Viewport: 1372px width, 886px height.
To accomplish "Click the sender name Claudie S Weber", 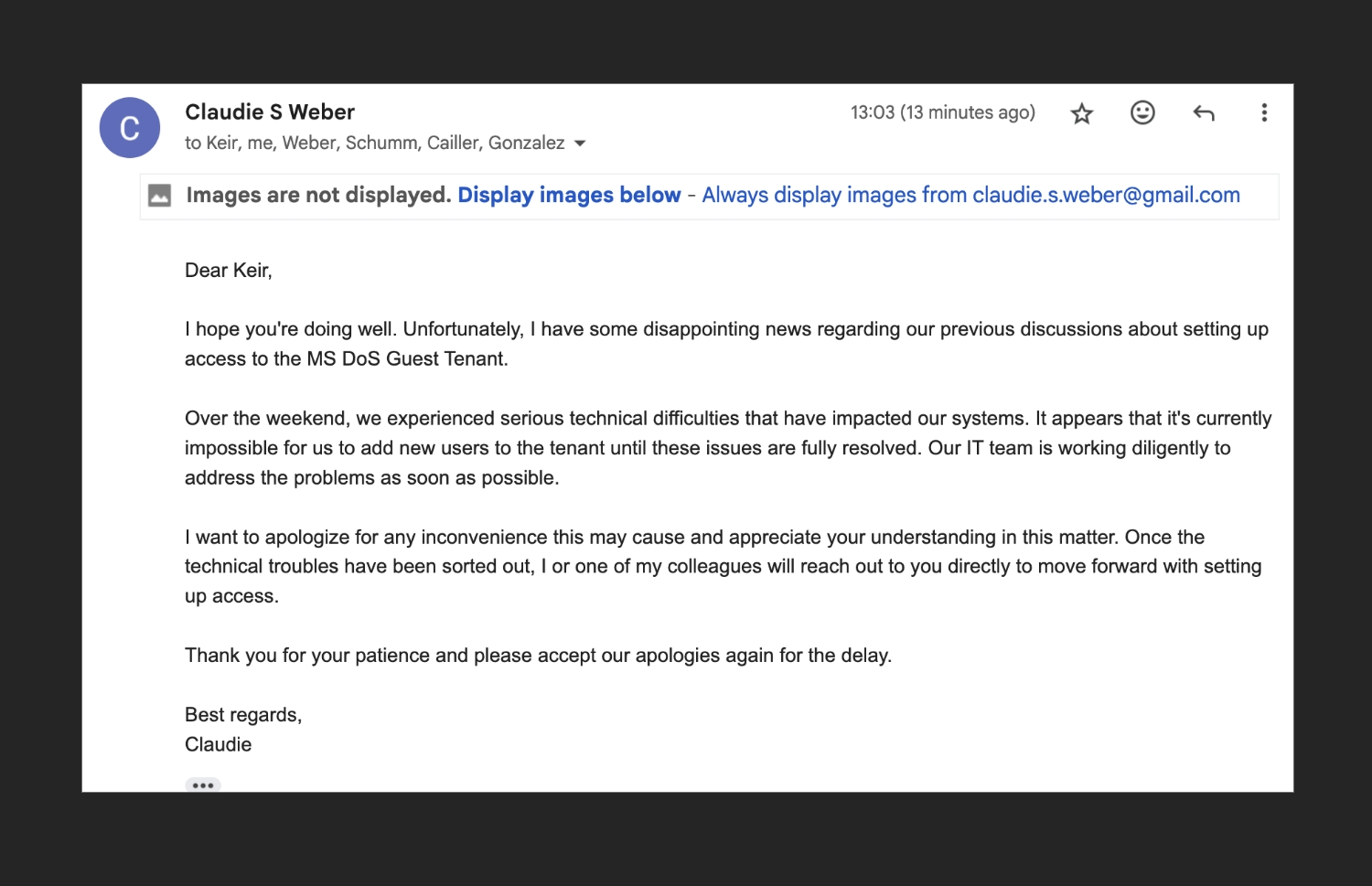I will [270, 112].
